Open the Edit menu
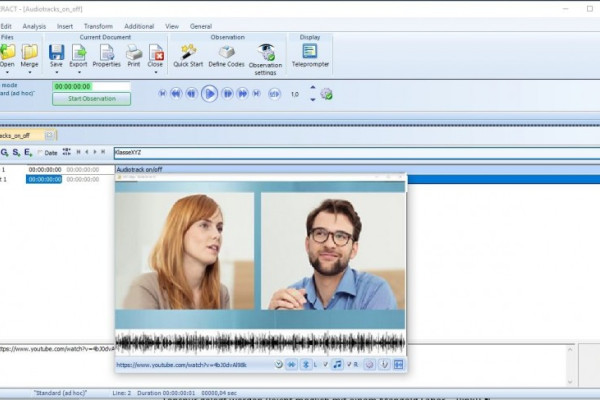This screenshot has height=400, width=600. 6,26
